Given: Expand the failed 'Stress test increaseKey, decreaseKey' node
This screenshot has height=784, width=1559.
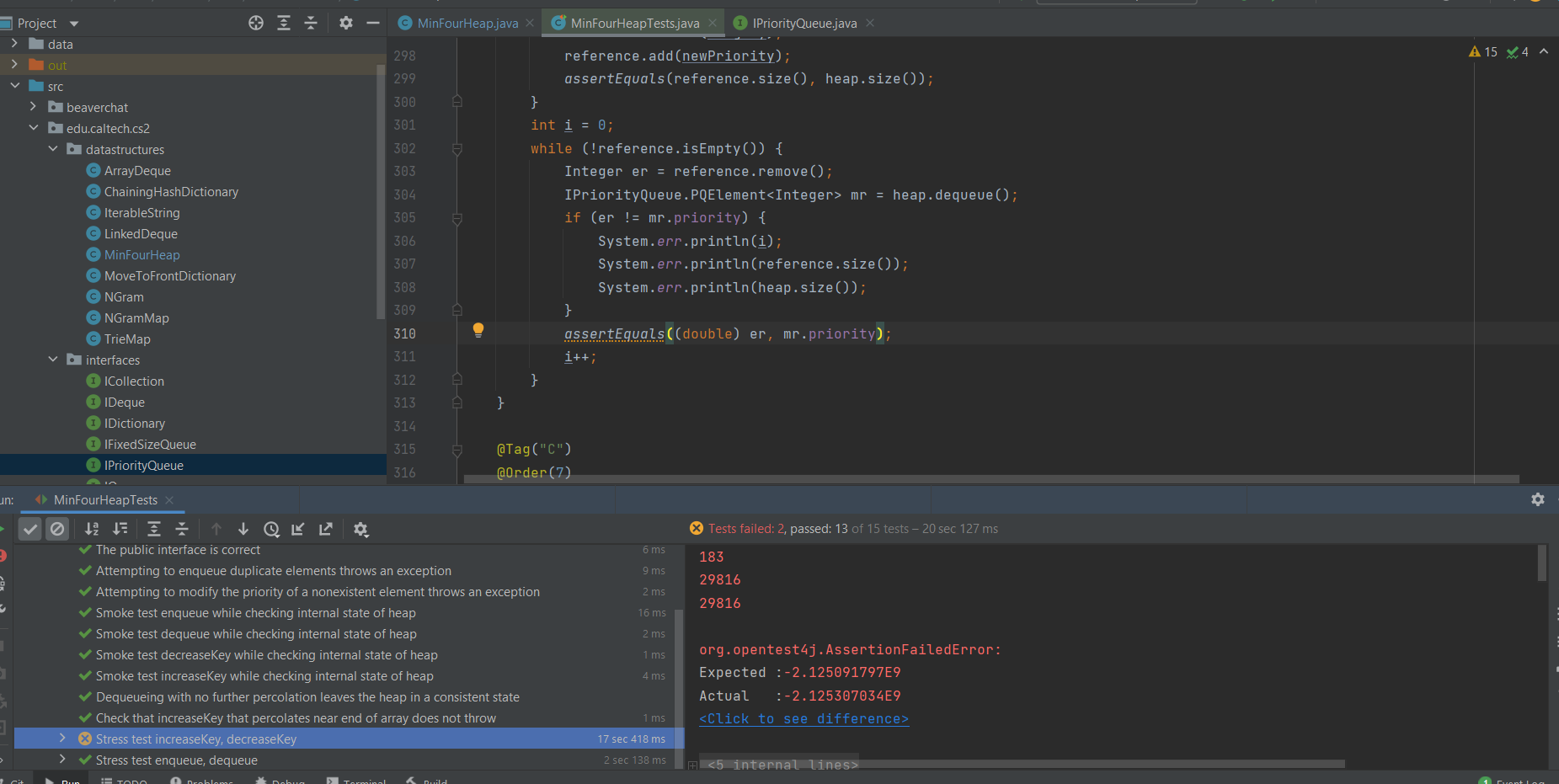Looking at the screenshot, I should 62,739.
